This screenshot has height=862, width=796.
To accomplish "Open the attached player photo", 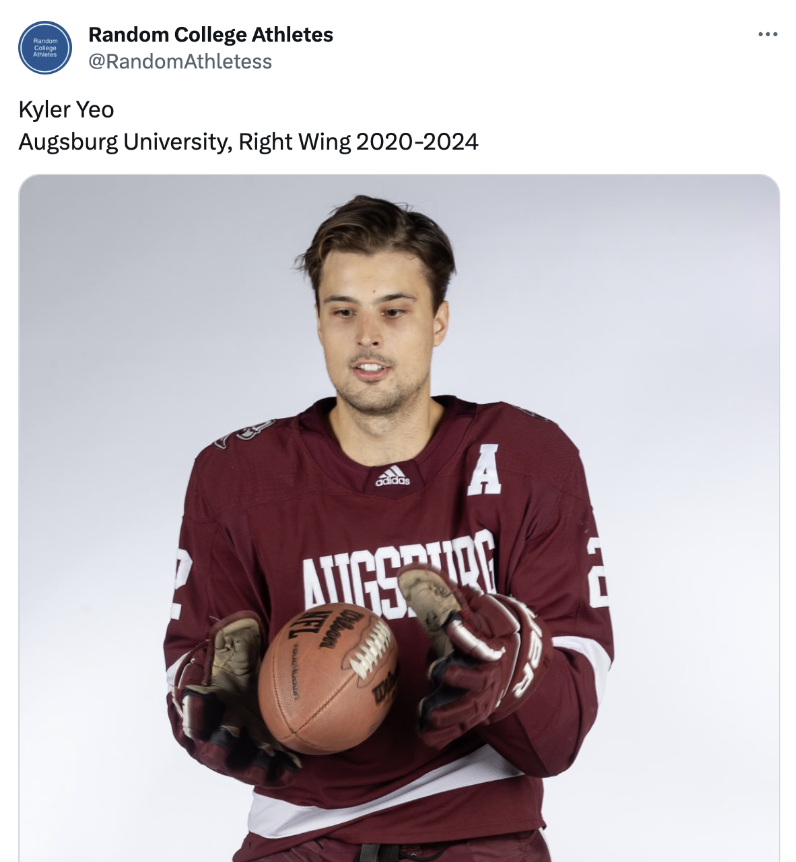I will coord(399,518).
